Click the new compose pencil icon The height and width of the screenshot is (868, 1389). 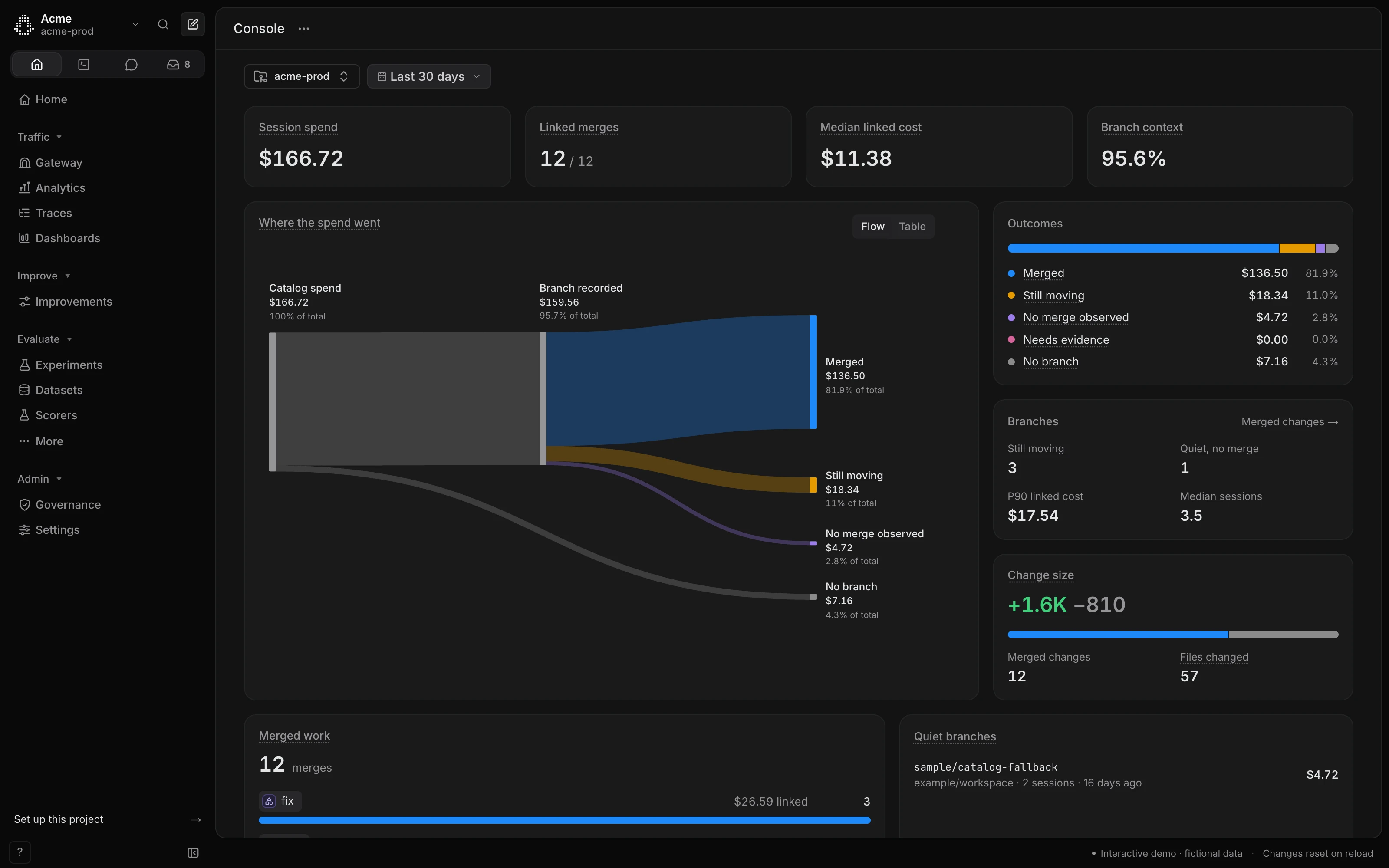[x=193, y=24]
